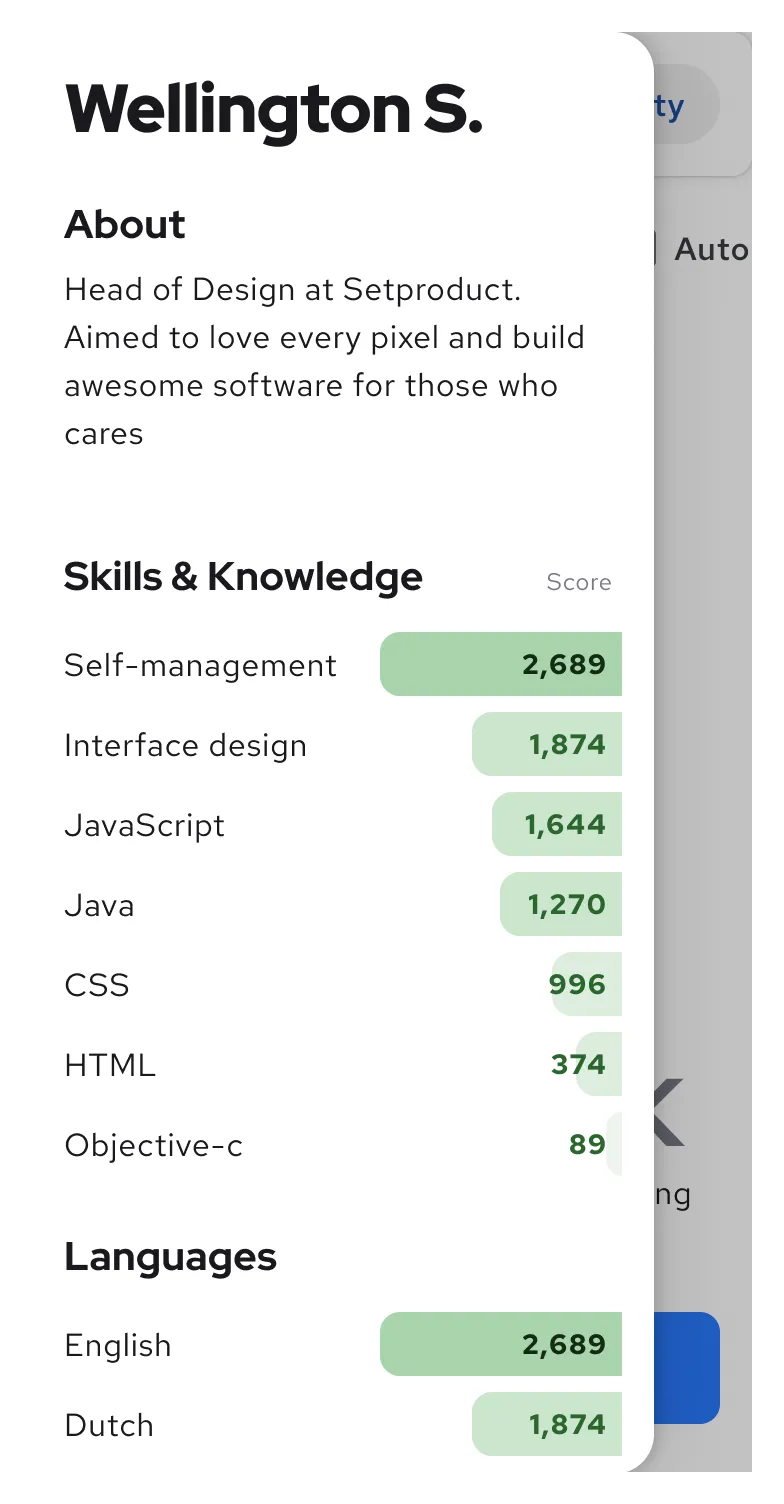This screenshot has height=1504, width=784.
Task: Click the Wellington S. profile name heading
Action: (273, 109)
